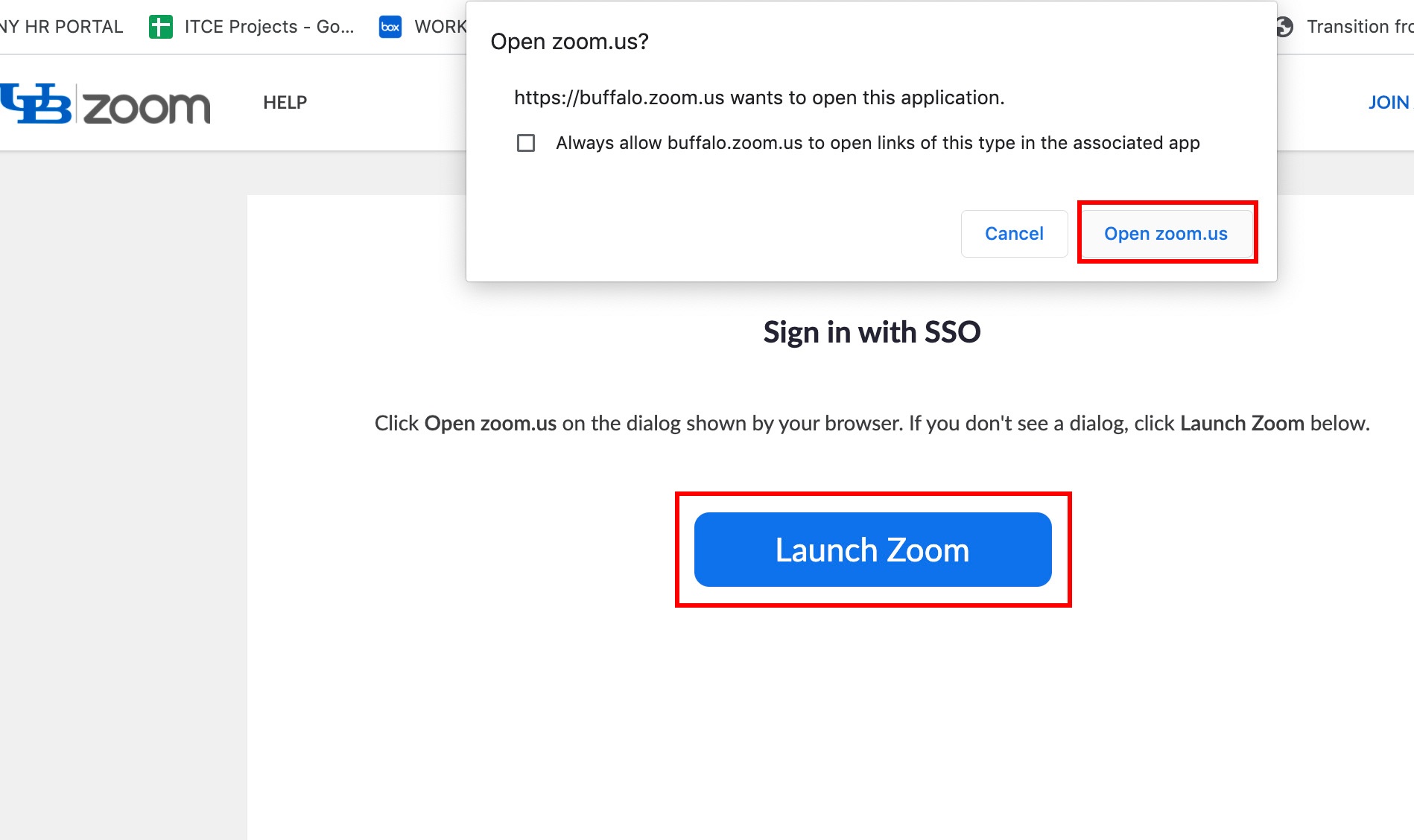Screen dimensions: 1414x840
Task: Open the ITCE Projects bookmark label
Action: (x=269, y=27)
